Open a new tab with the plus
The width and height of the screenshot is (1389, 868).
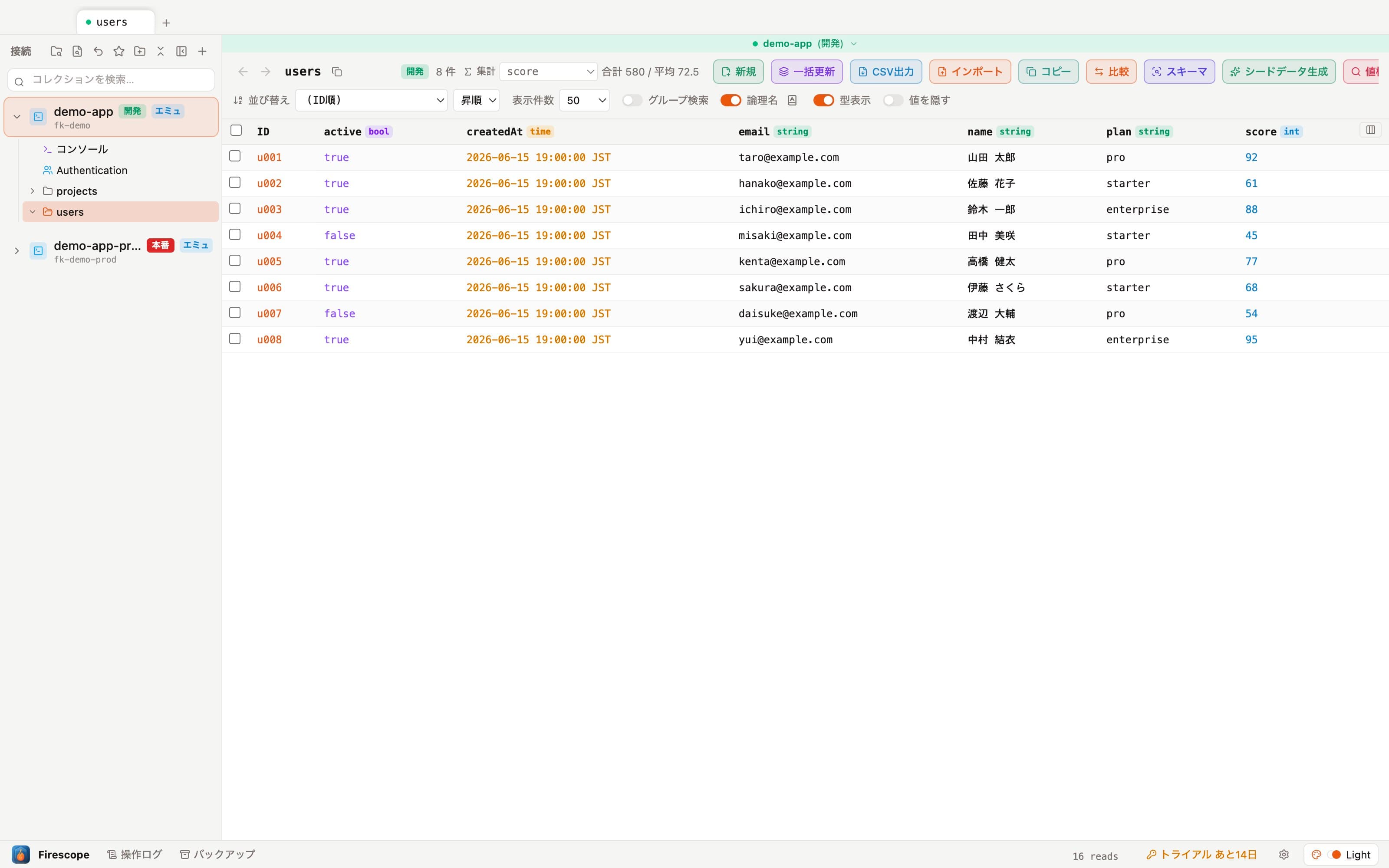pos(166,23)
